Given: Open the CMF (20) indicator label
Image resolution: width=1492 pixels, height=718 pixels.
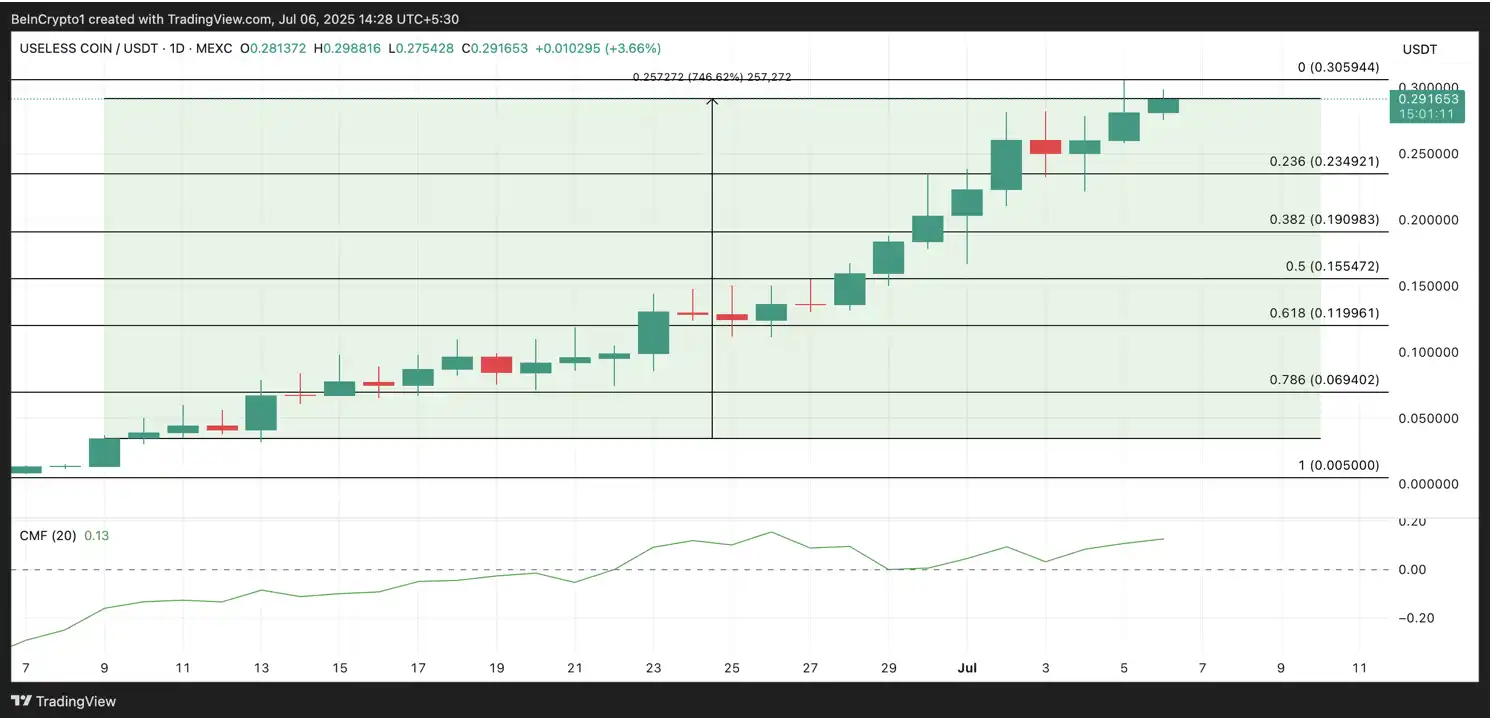Looking at the screenshot, I should (x=48, y=536).
